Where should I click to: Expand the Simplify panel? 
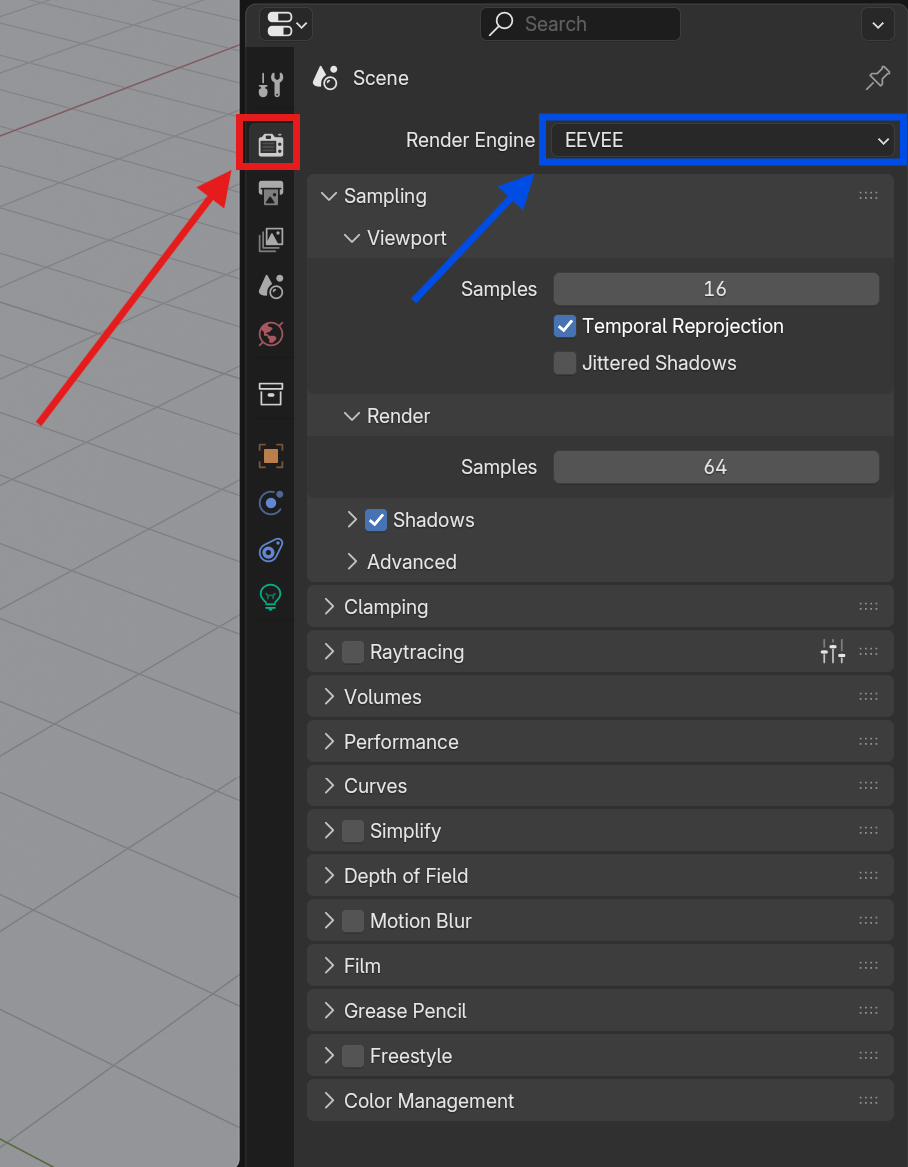pyautogui.click(x=329, y=831)
